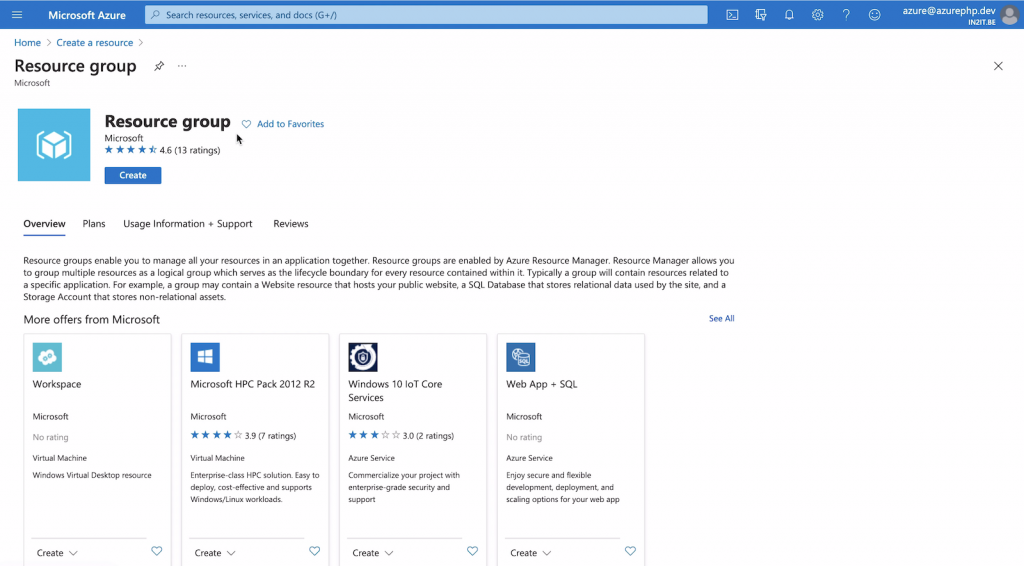
Task: Favorite the Workspace card with heart
Action: click(x=157, y=551)
